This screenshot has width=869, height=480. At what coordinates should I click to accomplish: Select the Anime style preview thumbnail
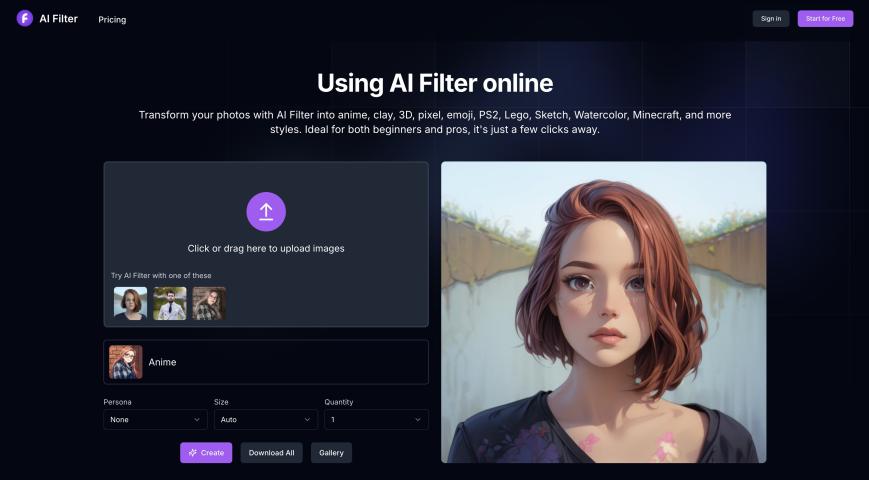tap(126, 362)
